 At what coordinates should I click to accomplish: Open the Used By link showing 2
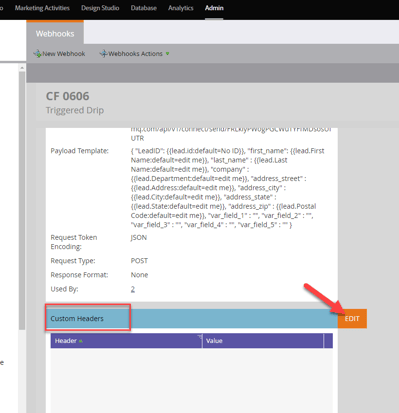(x=133, y=289)
